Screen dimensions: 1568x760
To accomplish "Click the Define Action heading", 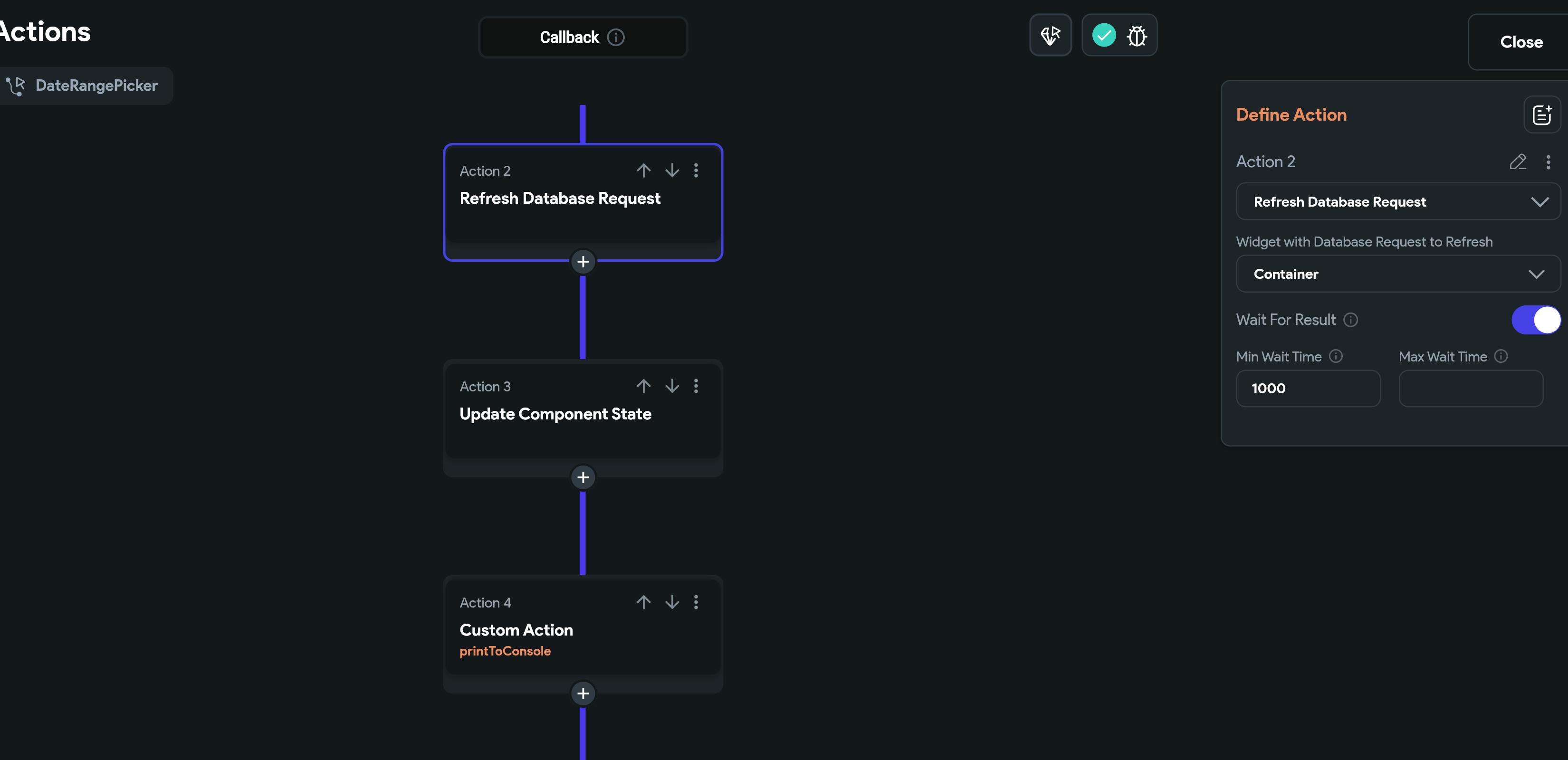I will [x=1291, y=114].
